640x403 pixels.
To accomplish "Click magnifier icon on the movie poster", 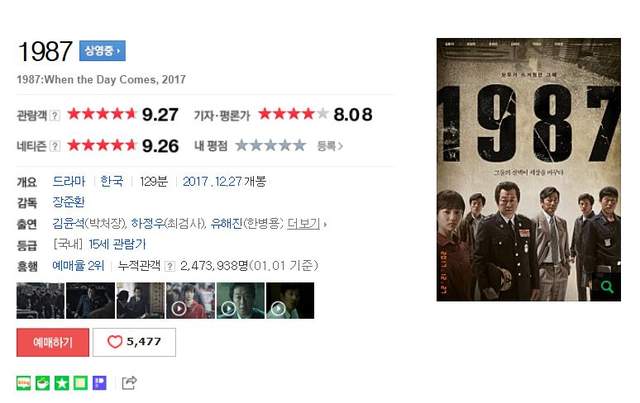I will pyautogui.click(x=607, y=287).
